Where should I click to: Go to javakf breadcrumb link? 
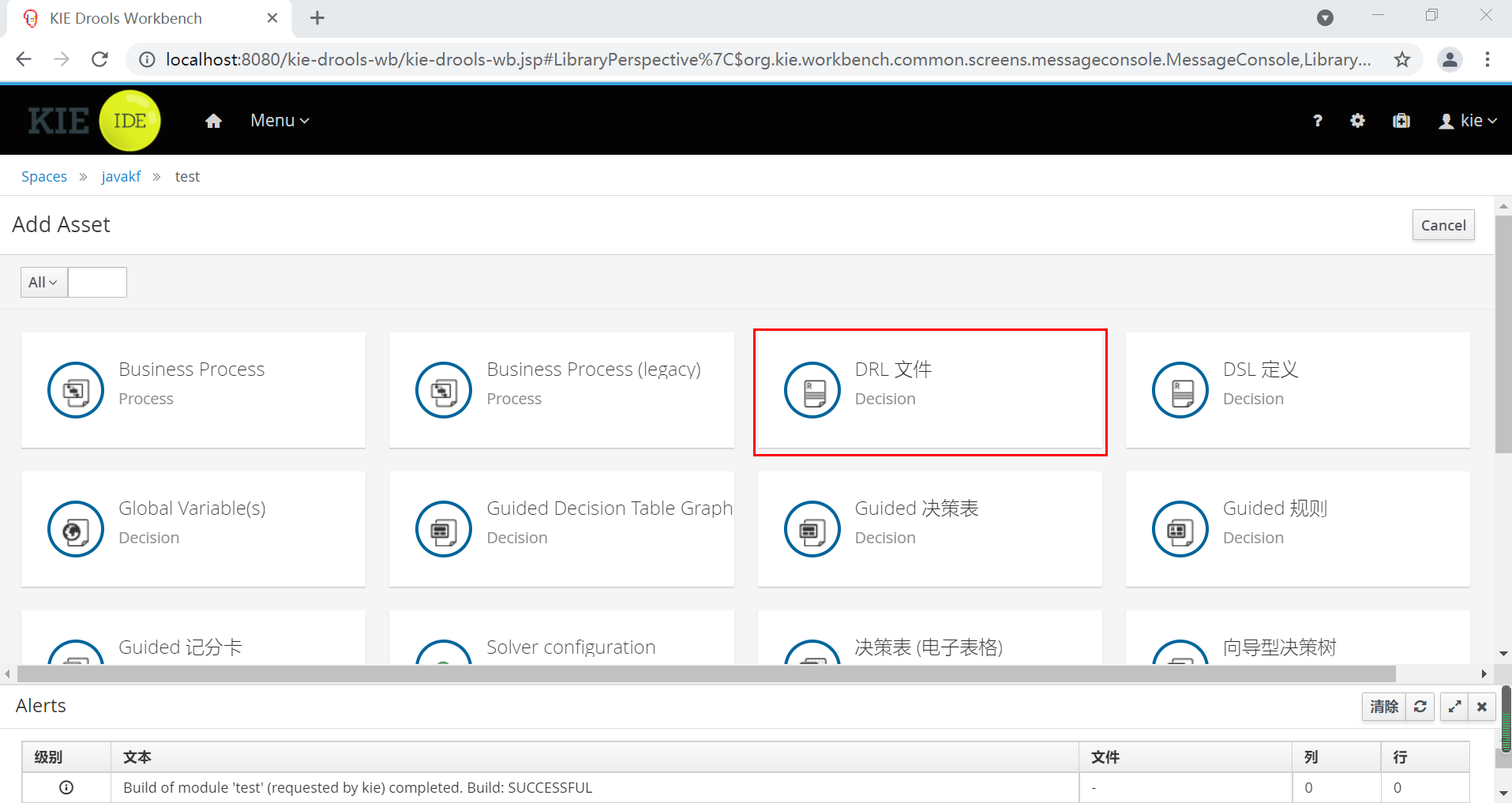point(121,177)
